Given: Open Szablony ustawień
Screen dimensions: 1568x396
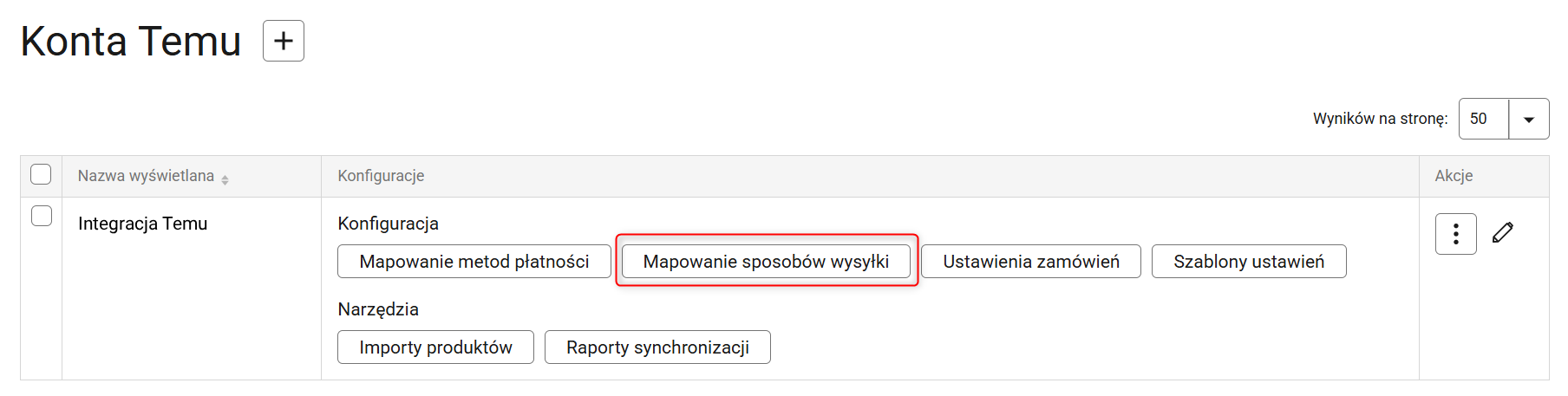Looking at the screenshot, I should click(1249, 262).
